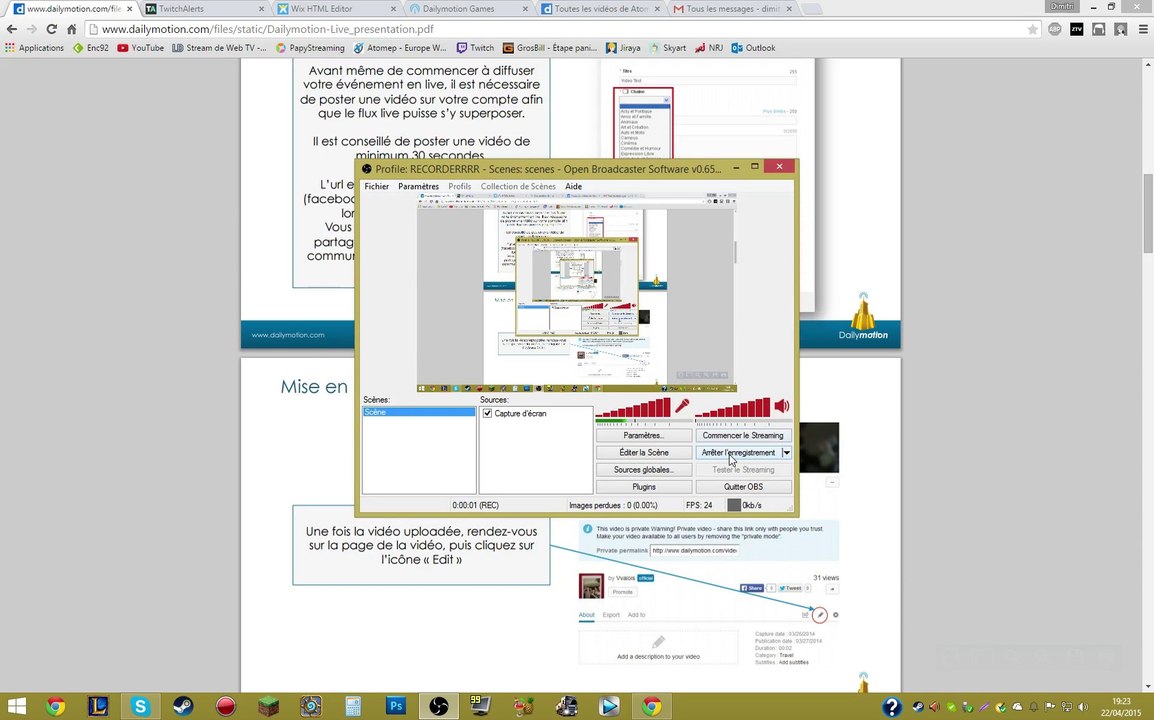Open the calculator from the taskbar

click(353, 707)
